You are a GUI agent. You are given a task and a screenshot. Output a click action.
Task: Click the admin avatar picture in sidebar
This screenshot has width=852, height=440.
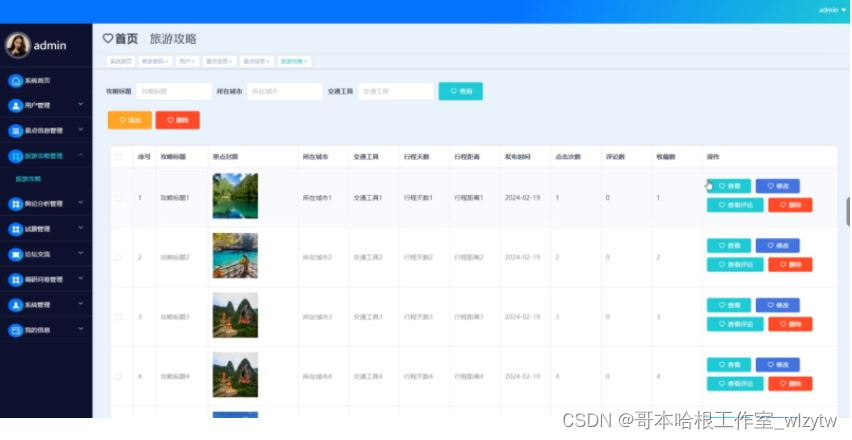pos(17,45)
